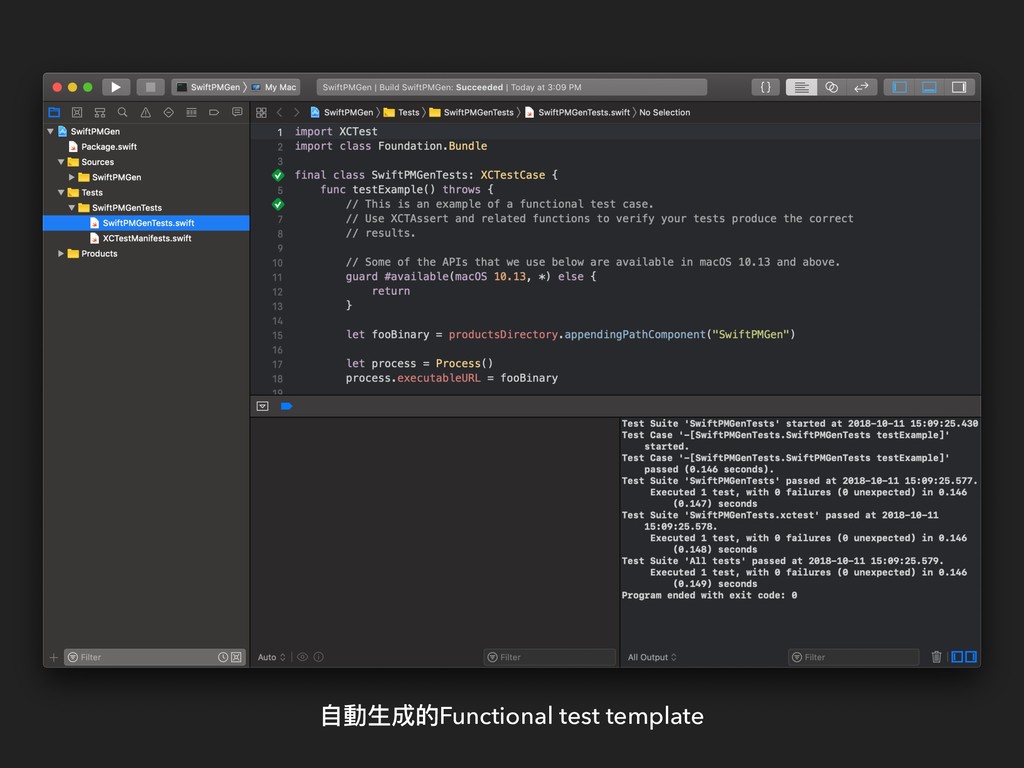1024x768 pixels.
Task: Show the Assistant editor
Action: point(831,87)
